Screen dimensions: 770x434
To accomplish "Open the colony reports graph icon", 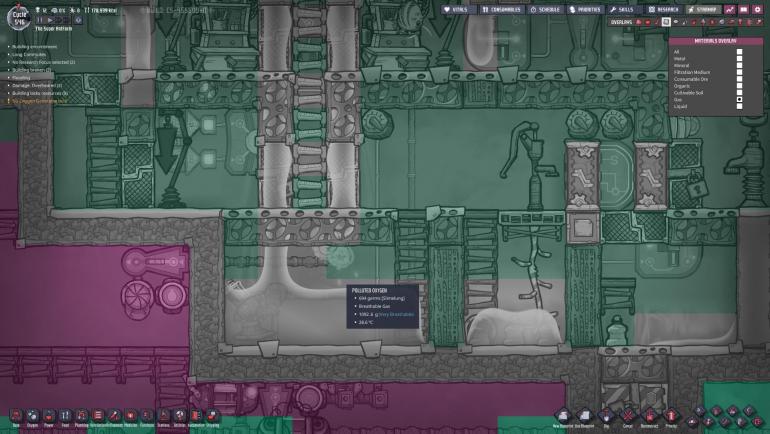I will 730,9.
